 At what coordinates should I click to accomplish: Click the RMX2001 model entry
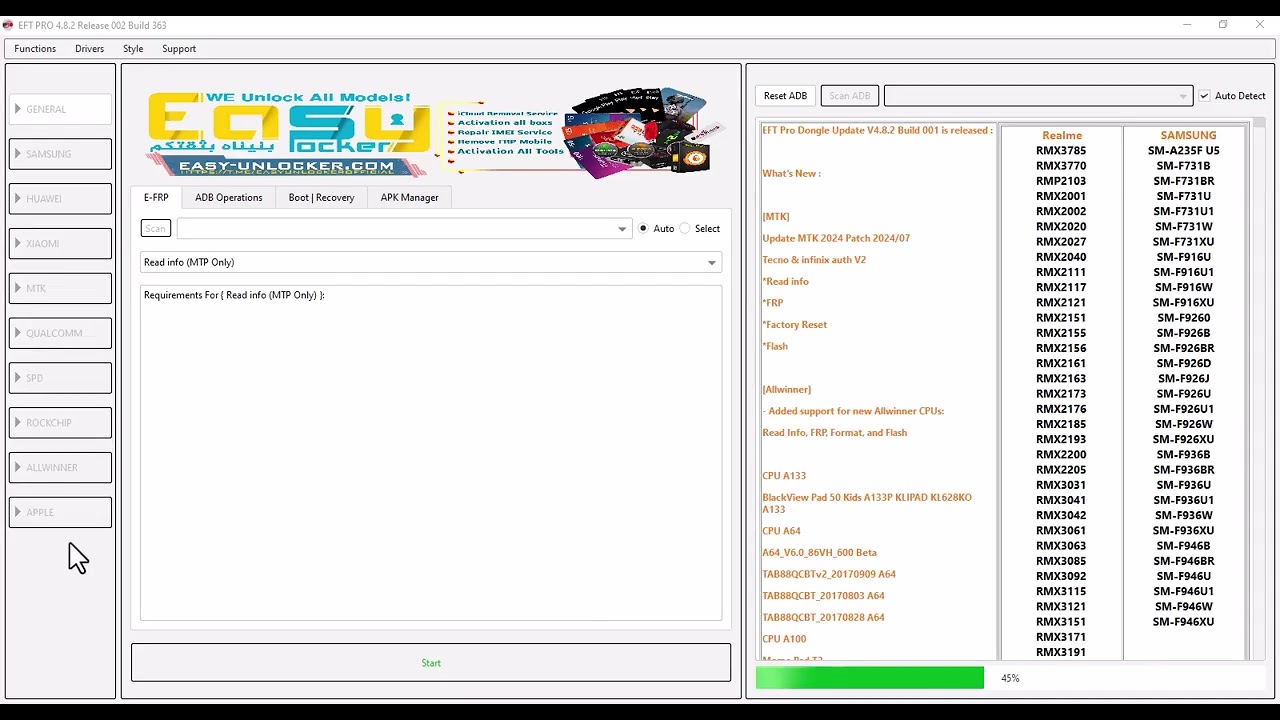point(1061,197)
